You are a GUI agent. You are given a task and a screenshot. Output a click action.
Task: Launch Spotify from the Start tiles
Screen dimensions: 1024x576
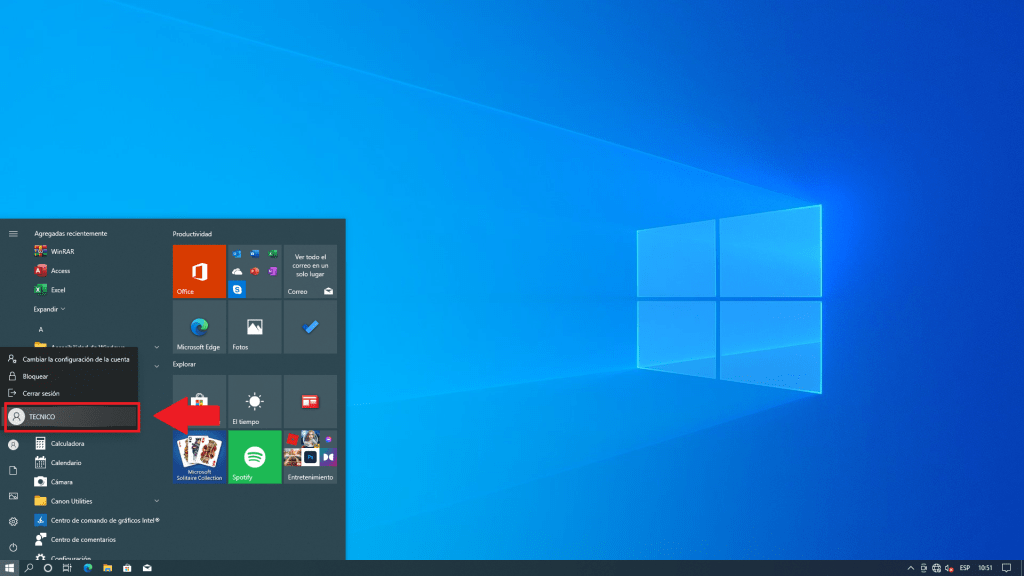pos(254,457)
